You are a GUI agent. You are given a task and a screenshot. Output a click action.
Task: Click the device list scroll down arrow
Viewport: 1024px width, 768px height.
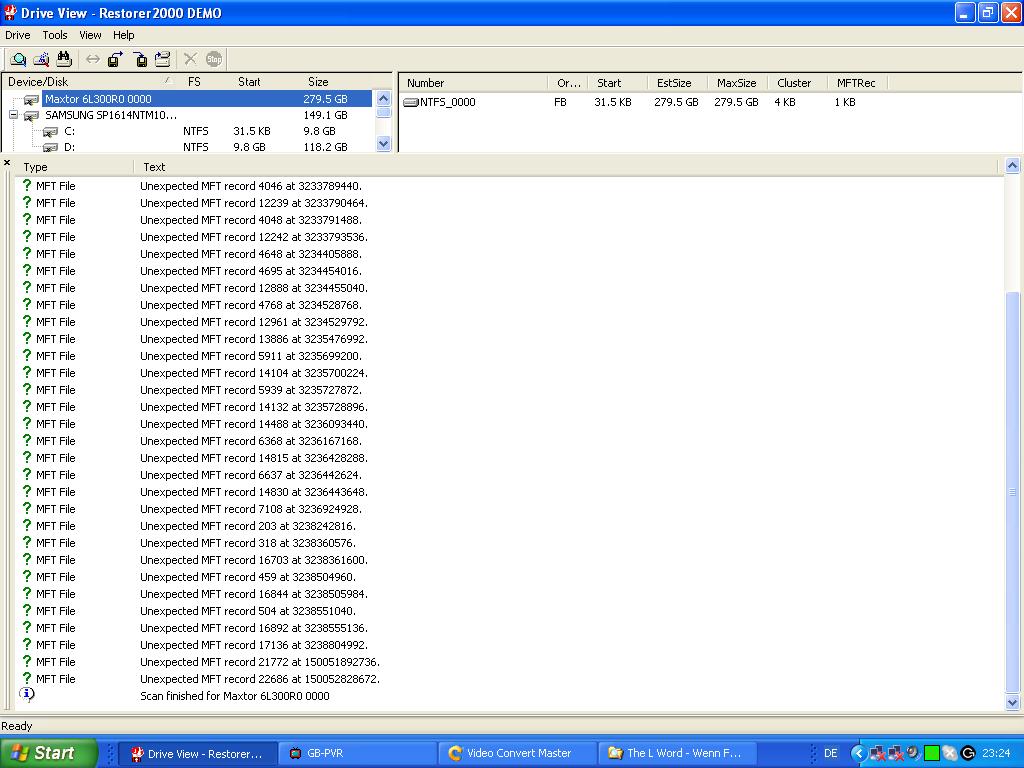[x=384, y=144]
